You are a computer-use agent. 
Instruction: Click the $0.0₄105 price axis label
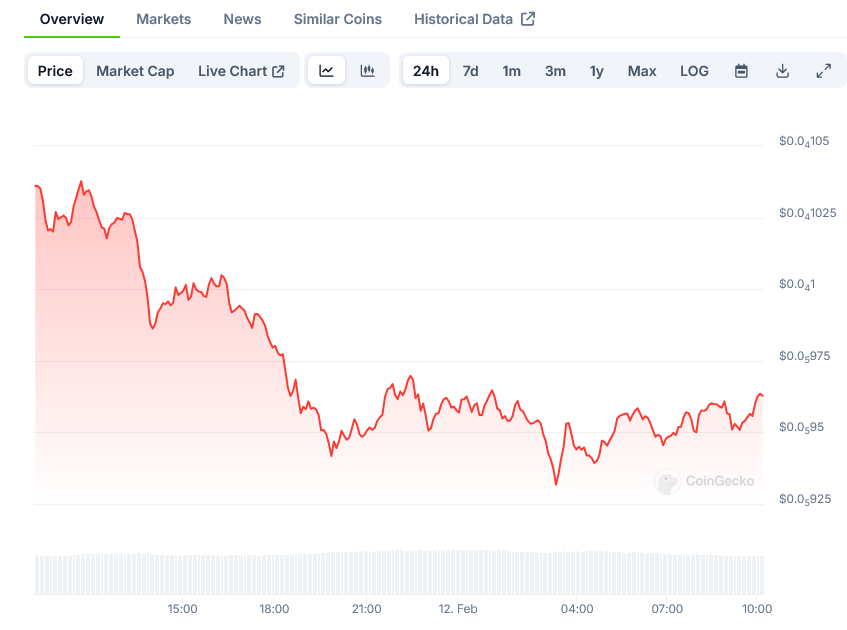pos(804,142)
